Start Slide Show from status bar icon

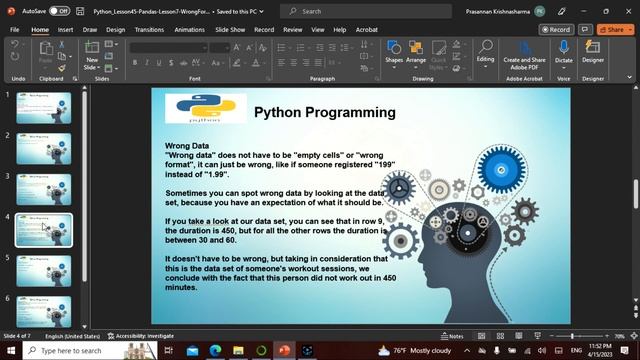538,336
